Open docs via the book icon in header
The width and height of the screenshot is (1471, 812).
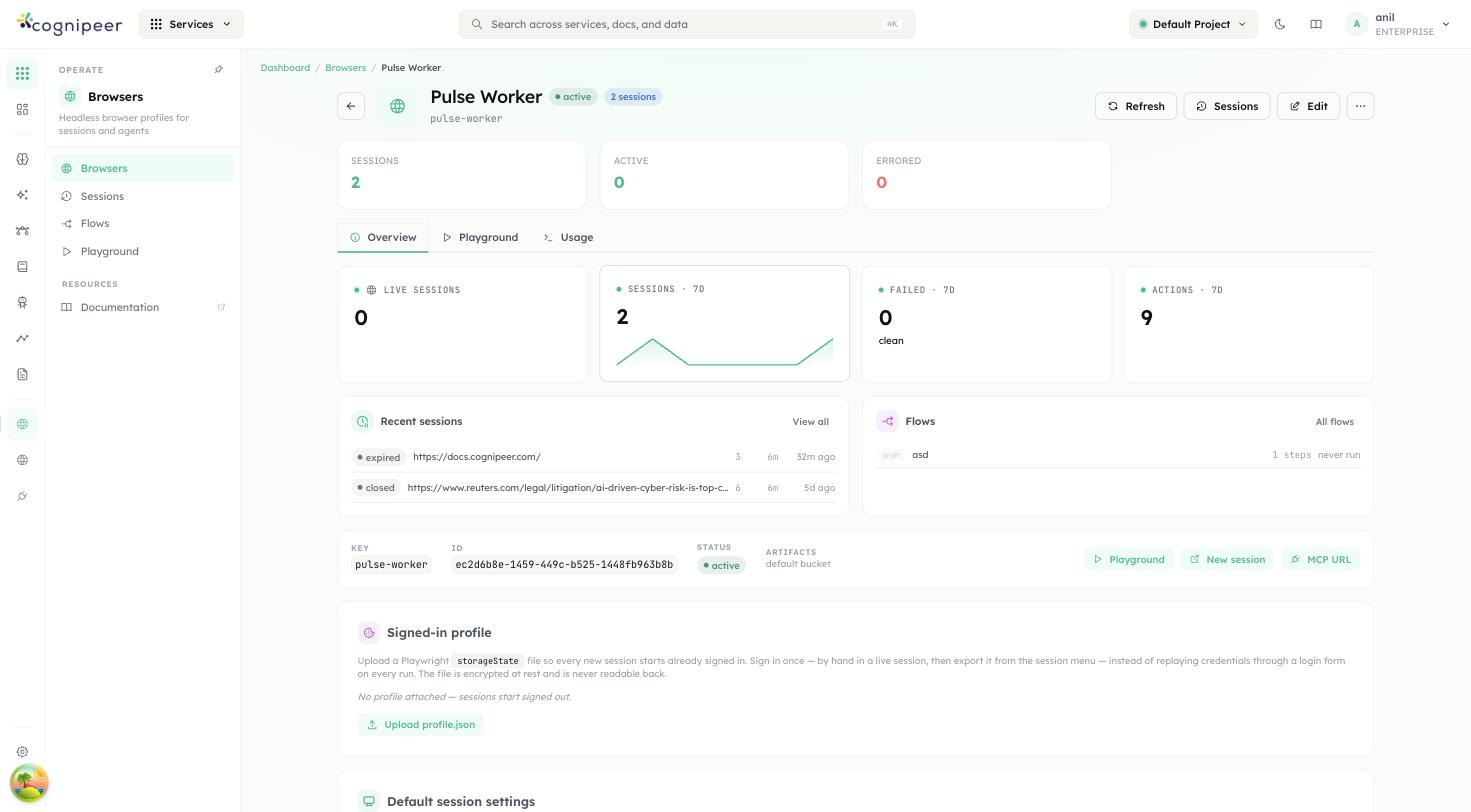[1316, 24]
